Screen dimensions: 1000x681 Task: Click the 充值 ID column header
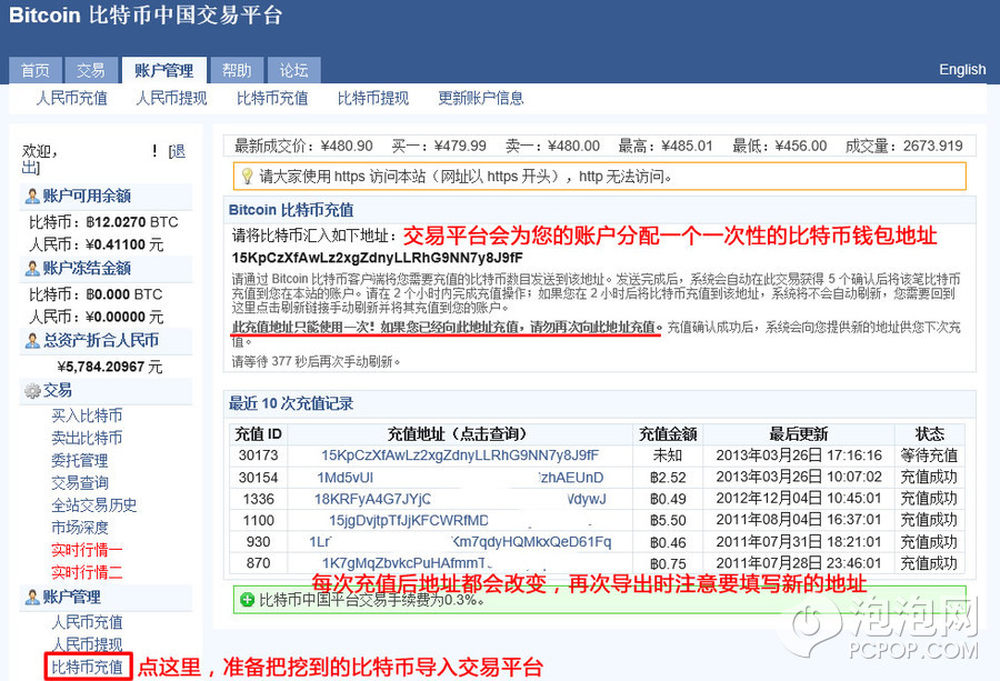258,434
